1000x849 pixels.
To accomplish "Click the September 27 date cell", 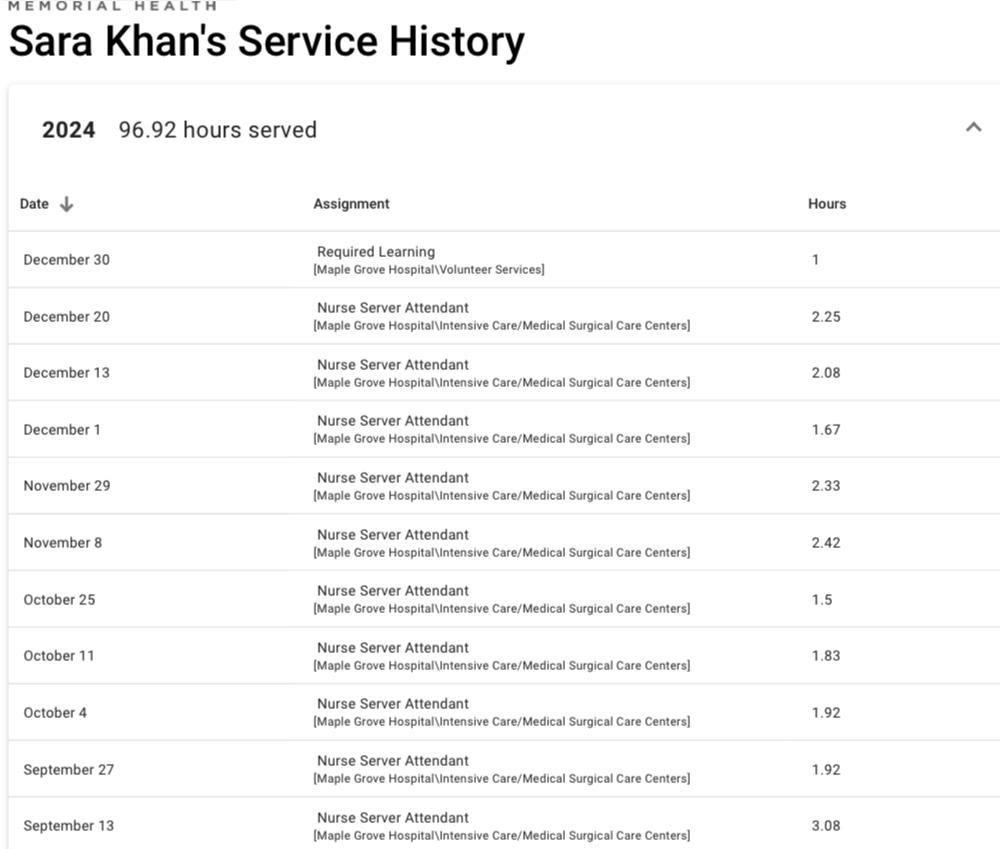I will pyautogui.click(x=69, y=770).
